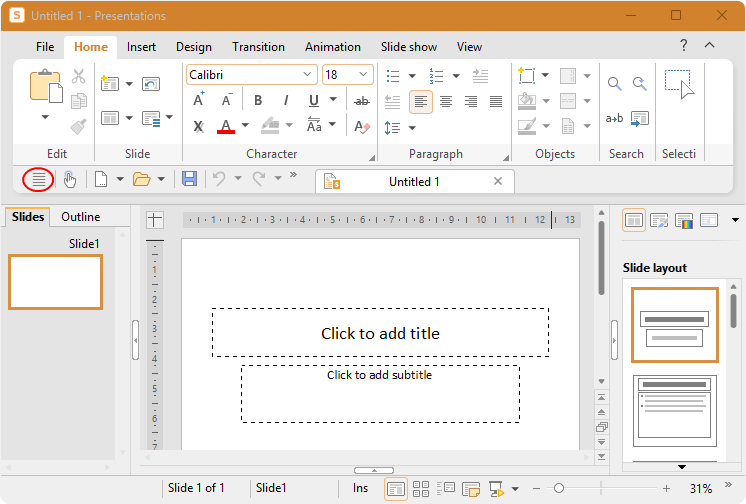The image size is (746, 504).
Task: Click the Search magnifier icon
Action: 614,84
